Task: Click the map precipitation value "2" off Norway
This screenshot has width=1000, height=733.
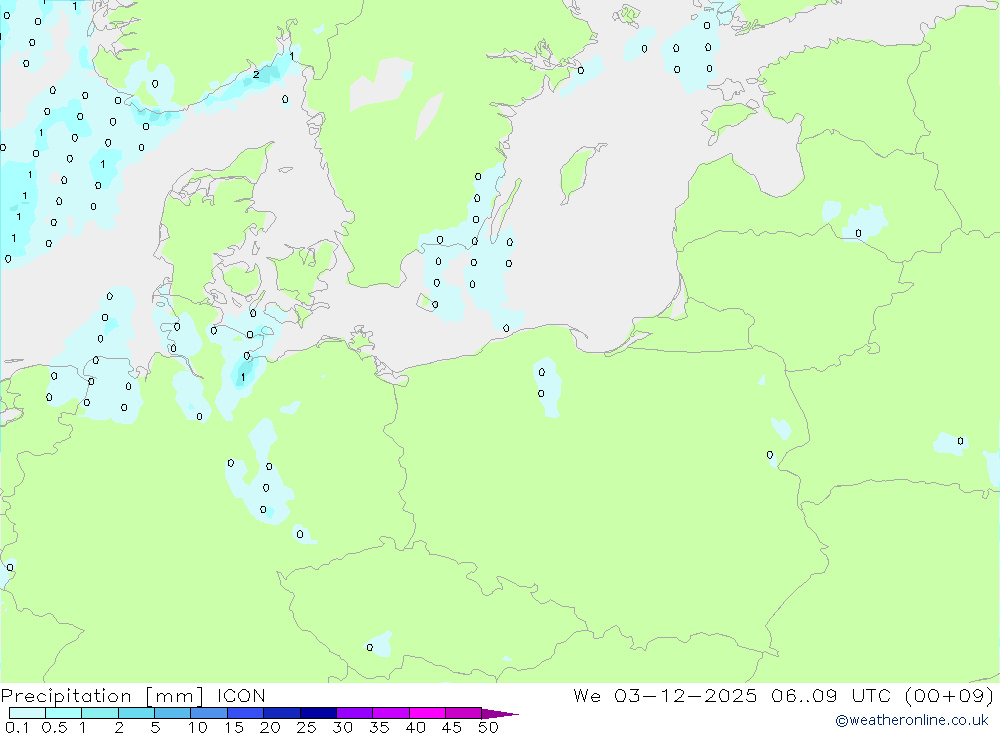Action: pyautogui.click(x=256, y=75)
